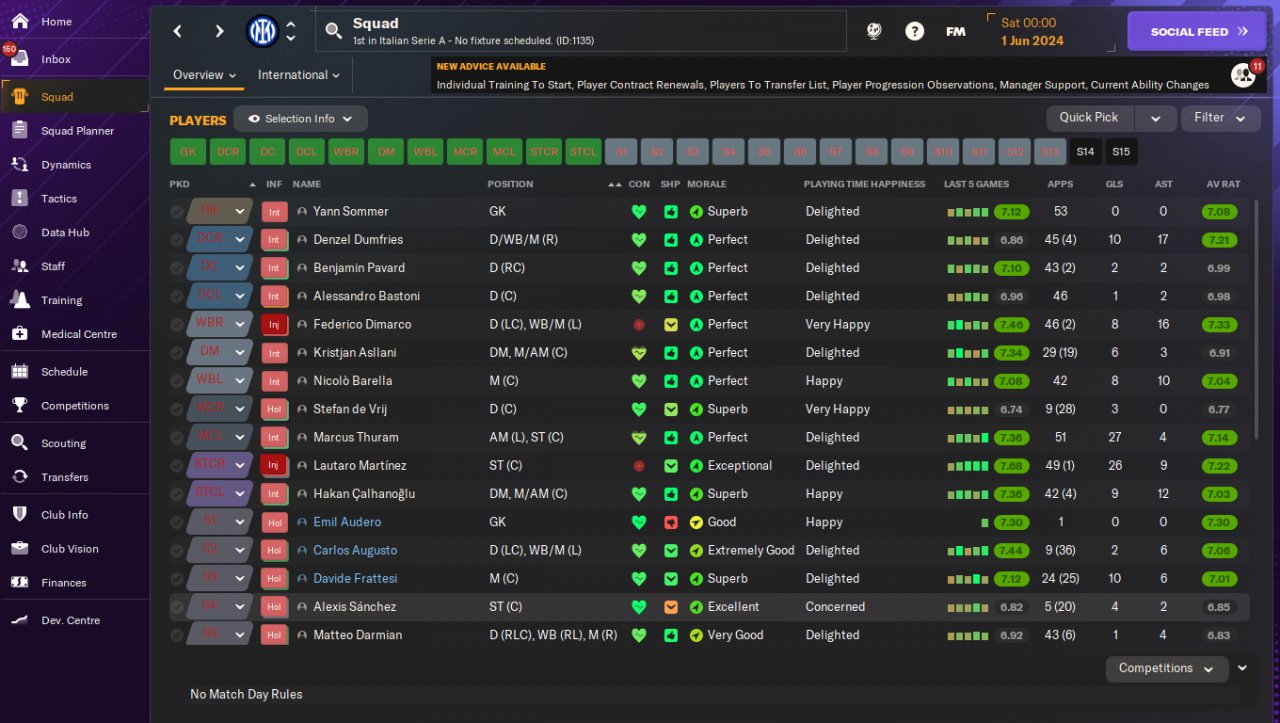Open the Dev. Centre icon

point(20,620)
